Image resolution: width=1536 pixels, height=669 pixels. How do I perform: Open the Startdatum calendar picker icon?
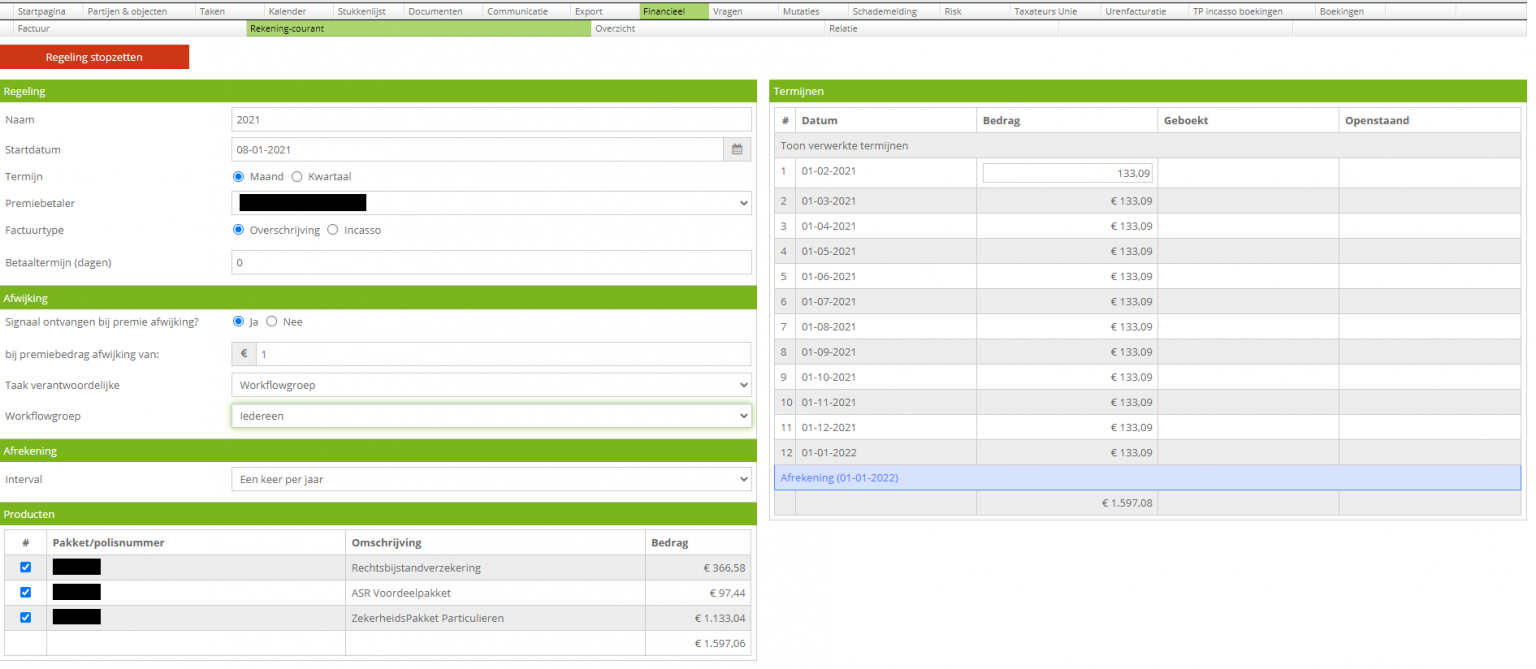[737, 150]
